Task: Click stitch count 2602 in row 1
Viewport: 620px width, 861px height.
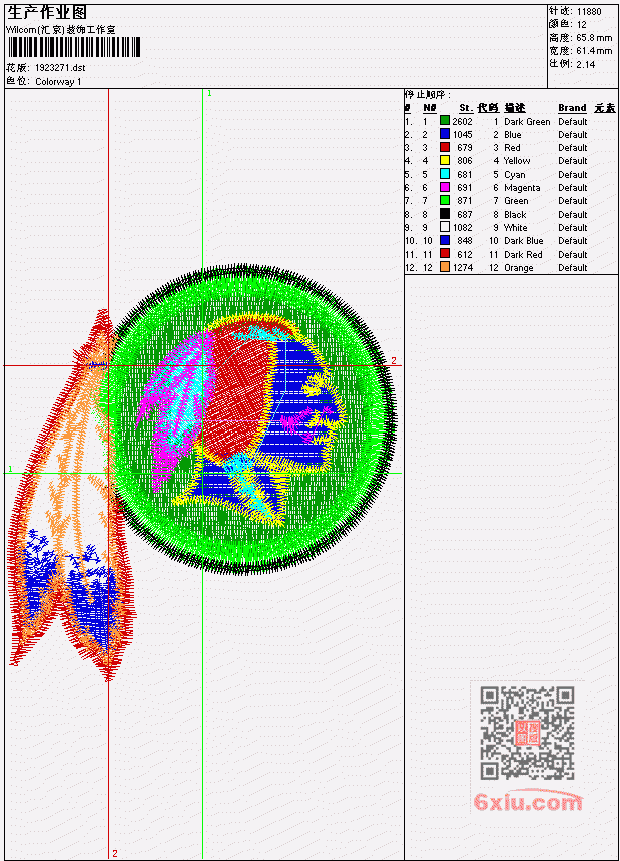Action: point(462,121)
